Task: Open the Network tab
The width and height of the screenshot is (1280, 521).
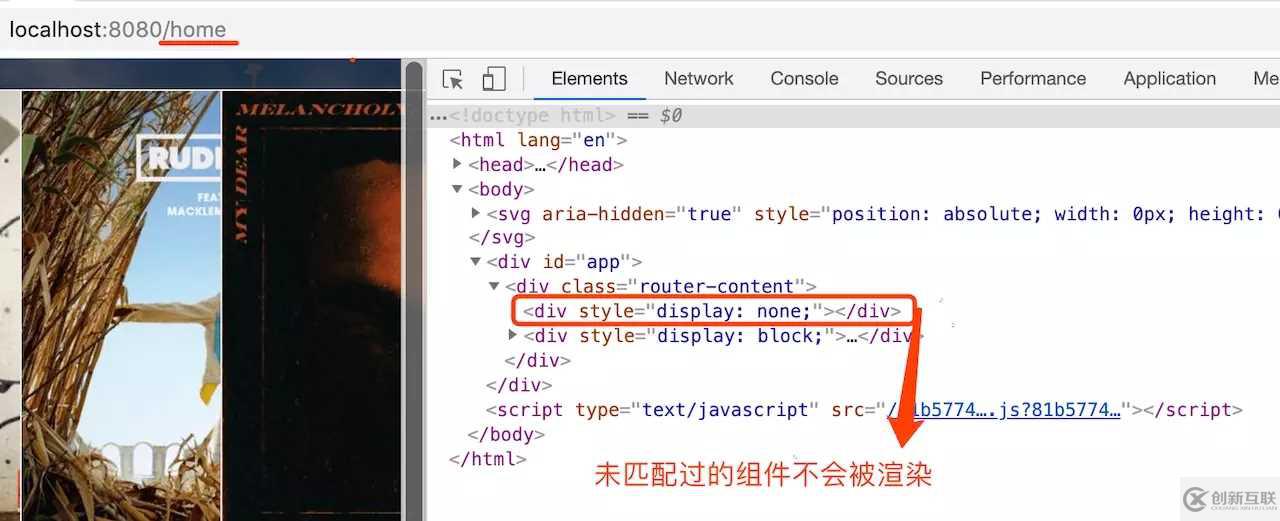Action: [698, 79]
